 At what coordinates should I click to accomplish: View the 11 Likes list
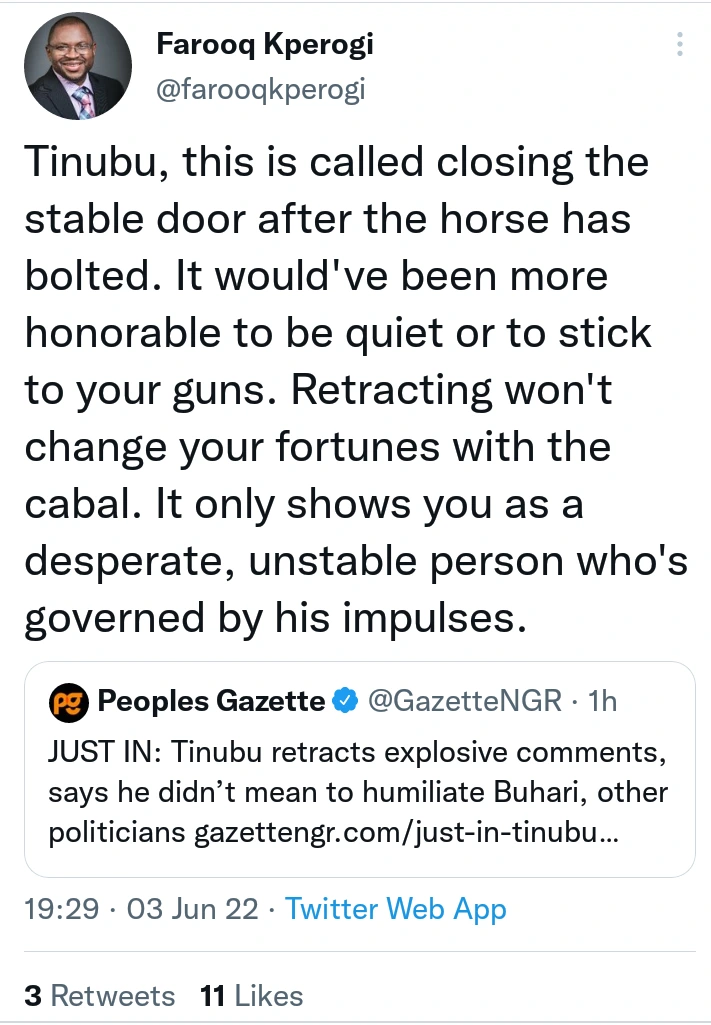tap(251, 996)
